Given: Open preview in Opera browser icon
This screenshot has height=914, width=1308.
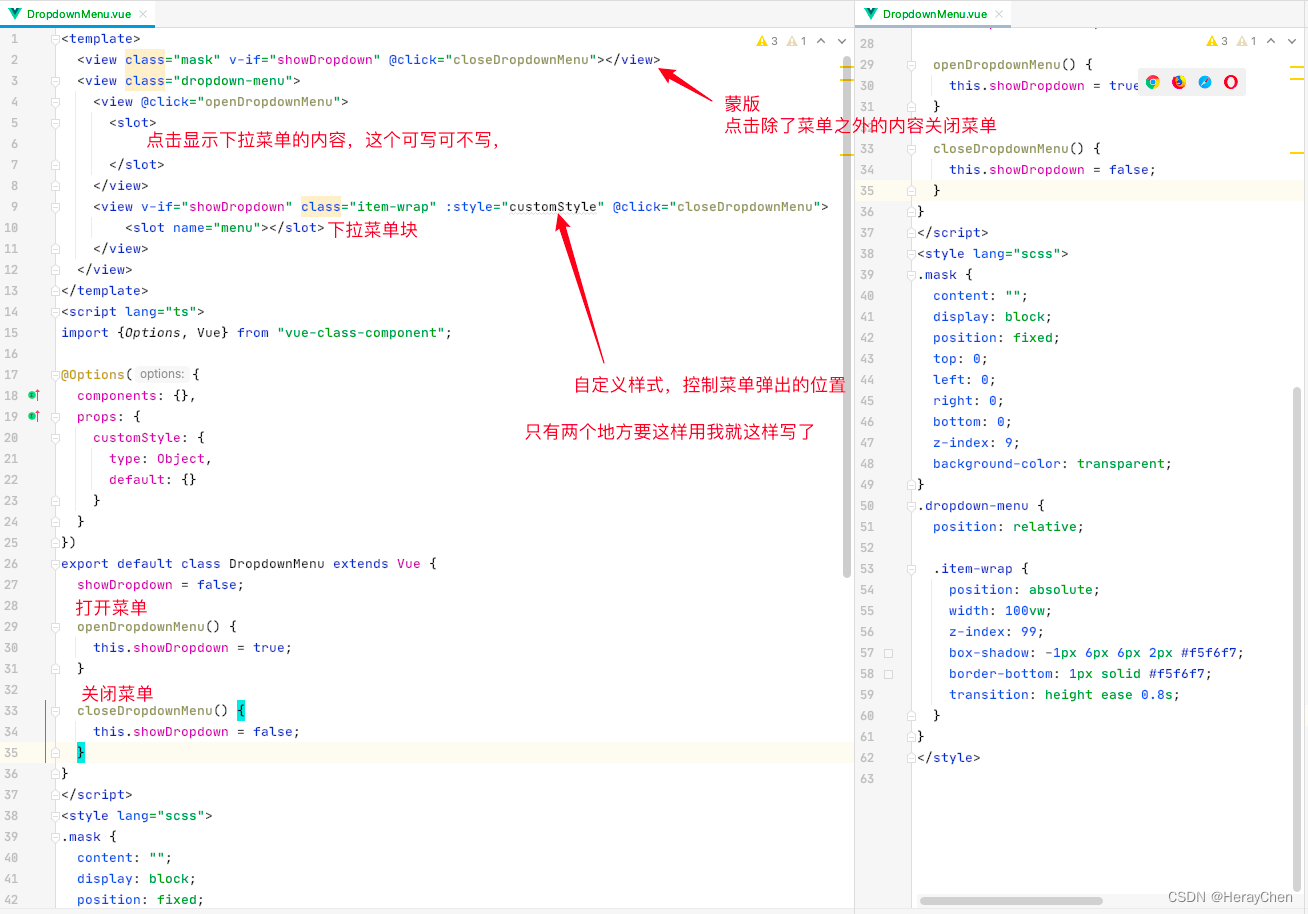Looking at the screenshot, I should tap(1231, 83).
